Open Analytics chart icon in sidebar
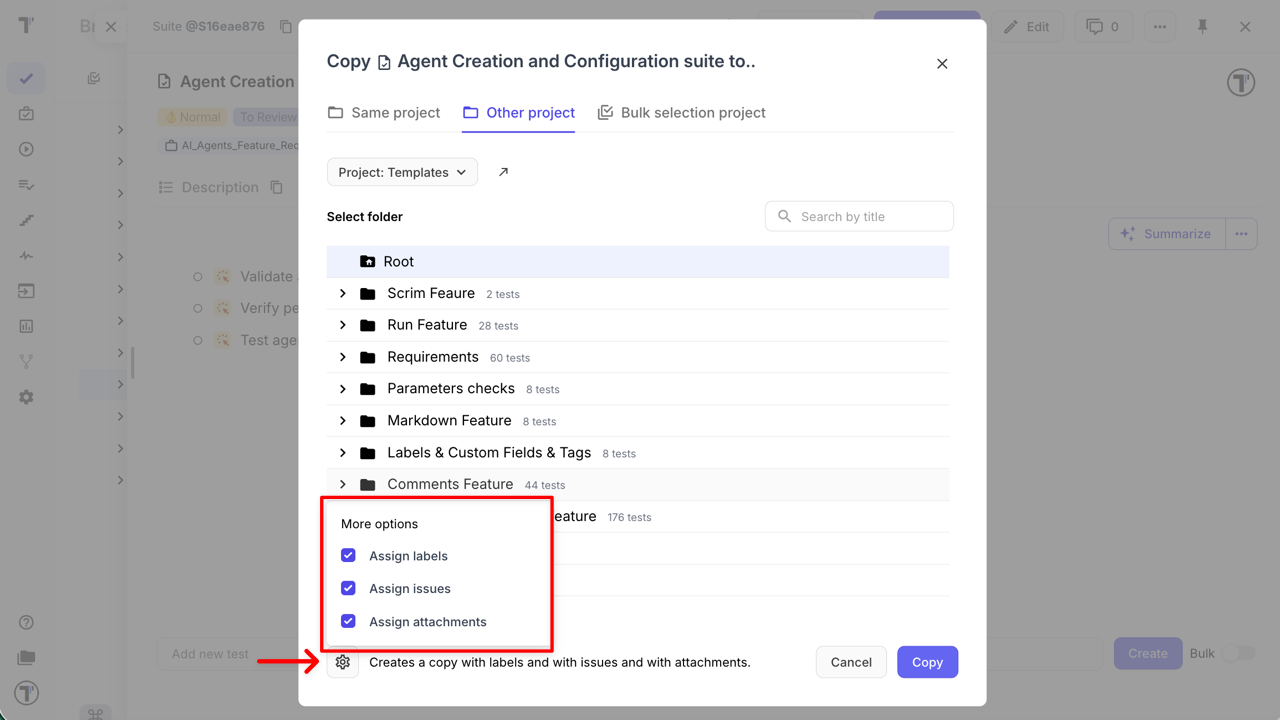1280x720 pixels. 26,326
